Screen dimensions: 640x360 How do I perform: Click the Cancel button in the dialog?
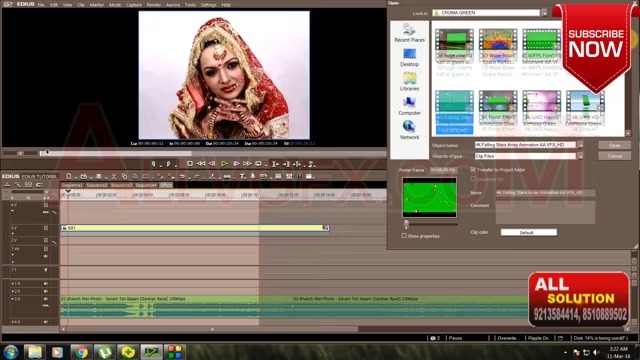point(614,156)
